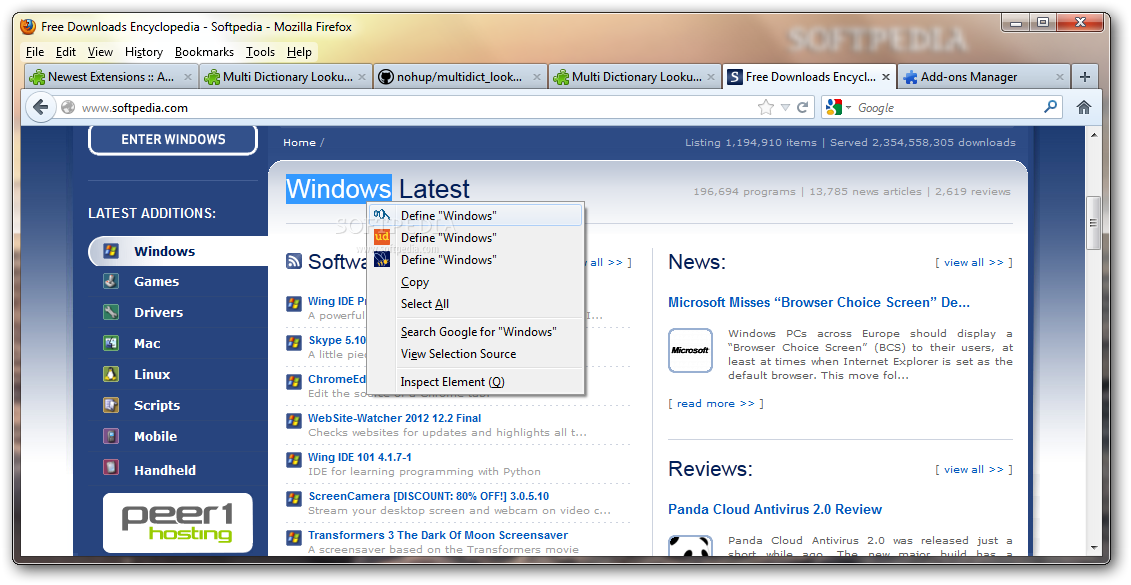Select Windows in Latest Additions sidebar
The width and height of the screenshot is (1131, 585).
pyautogui.click(x=164, y=251)
